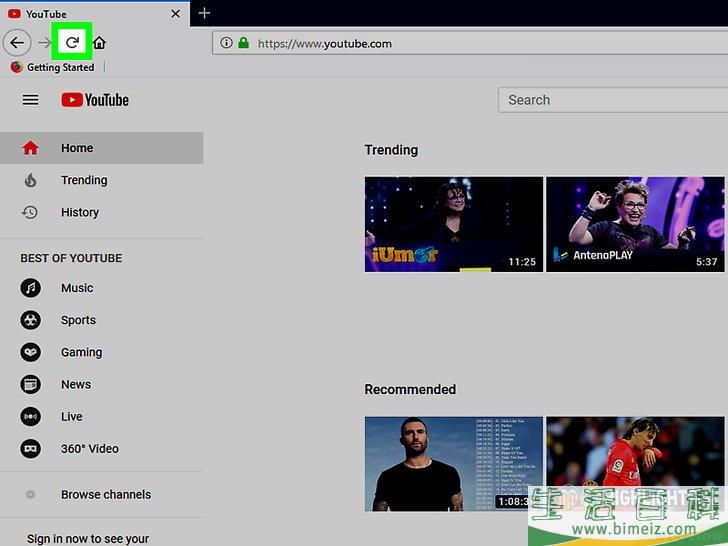Reload the page with the refresh icon

(72, 43)
